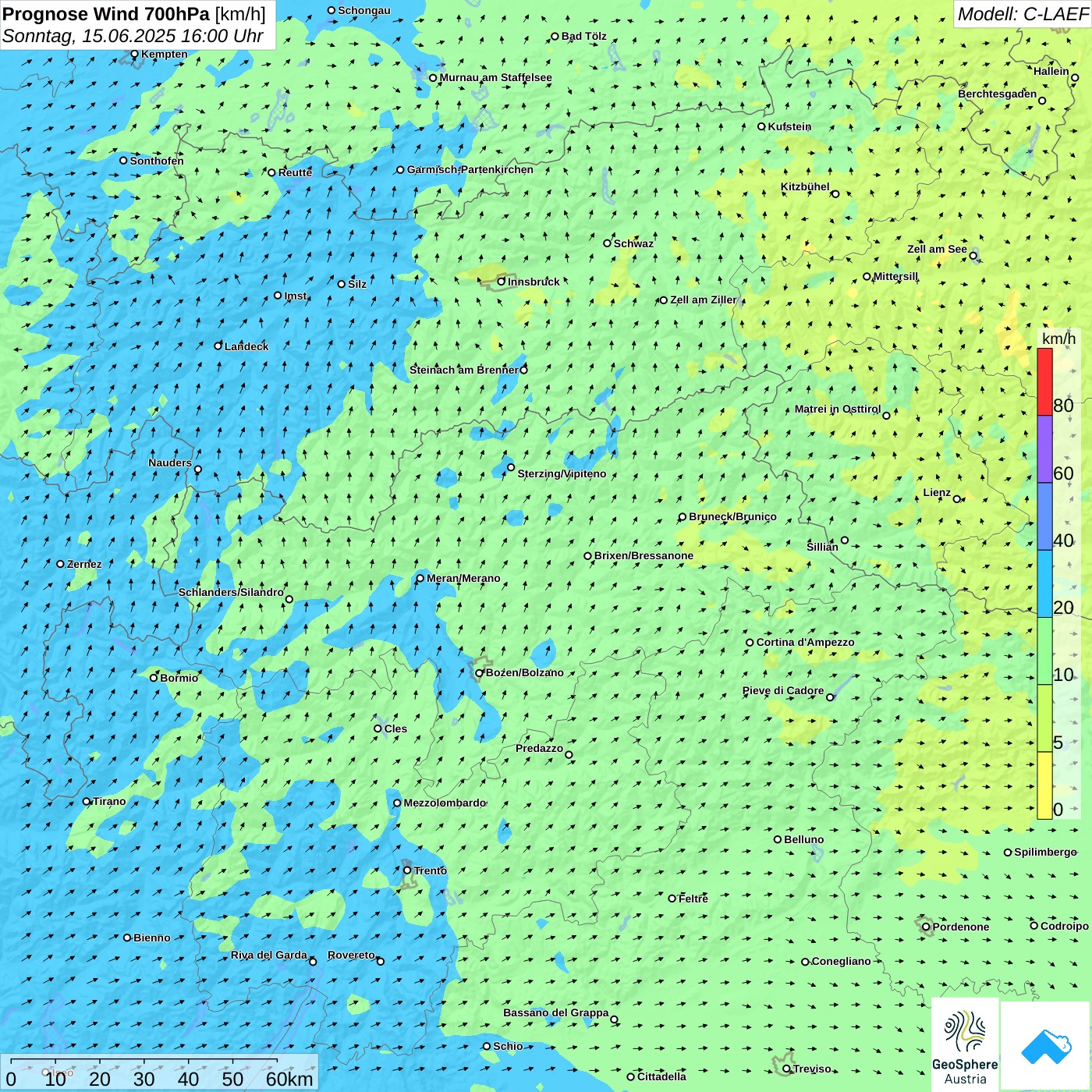
Task: Click the 'Berchtesgaden' label
Action: pyautogui.click(x=998, y=94)
